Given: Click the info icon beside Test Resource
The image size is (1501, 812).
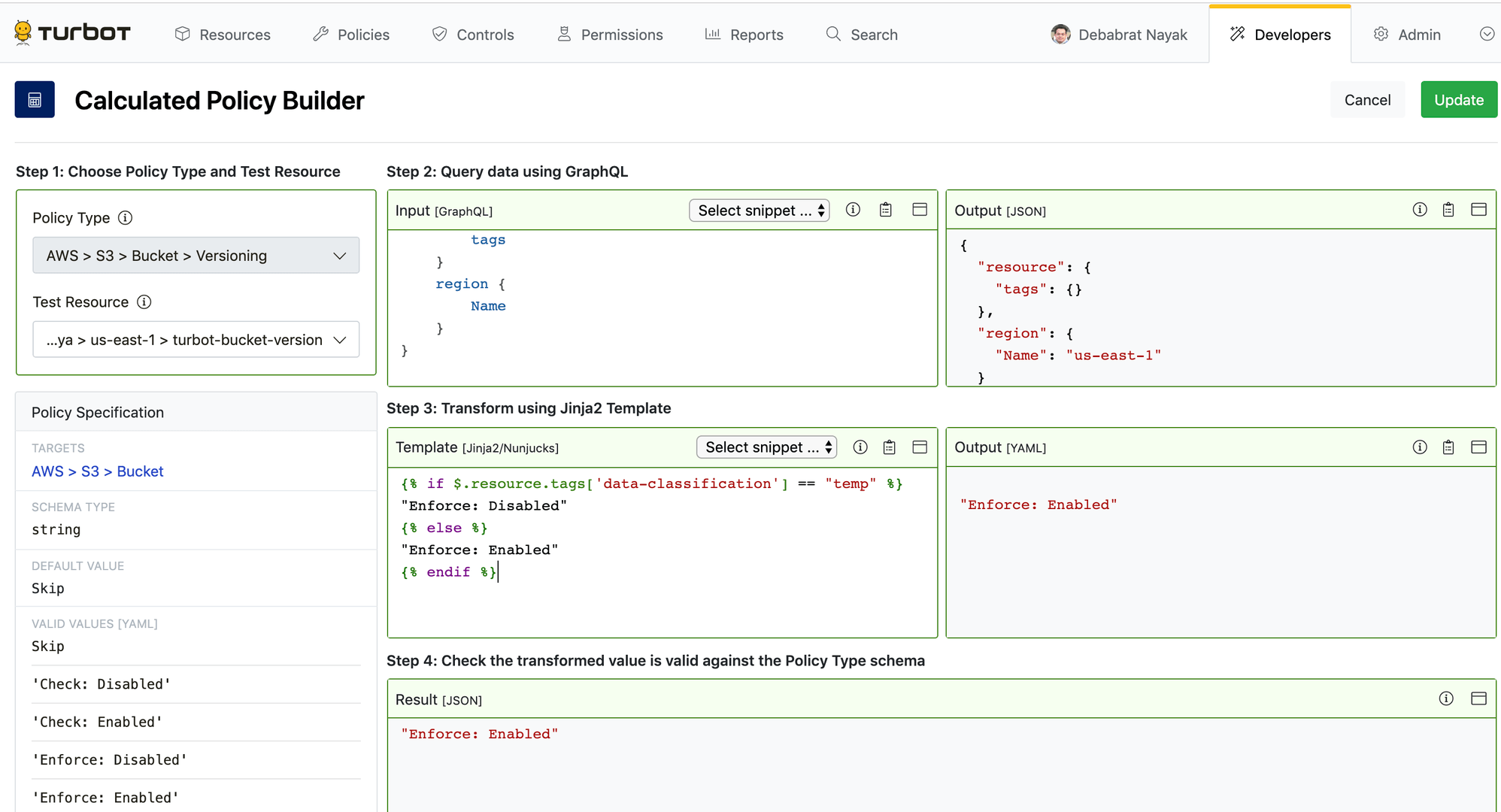Looking at the screenshot, I should tap(144, 302).
